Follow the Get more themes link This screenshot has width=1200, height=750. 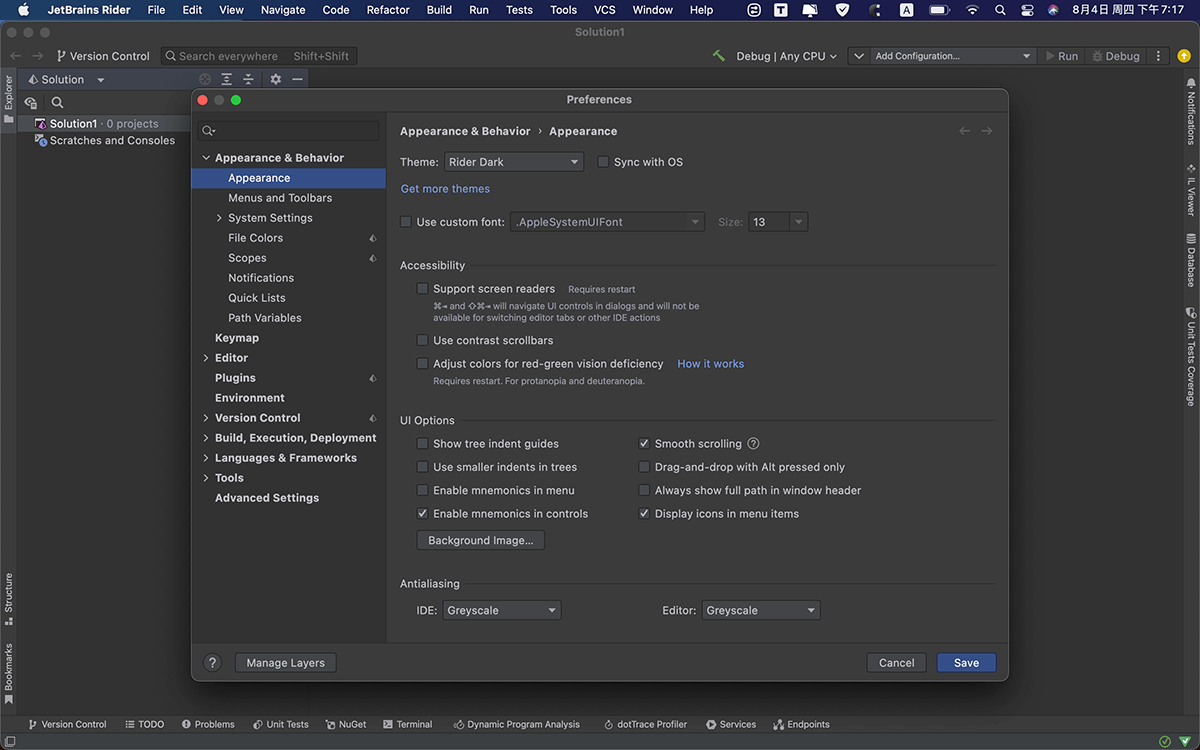pyautogui.click(x=445, y=188)
